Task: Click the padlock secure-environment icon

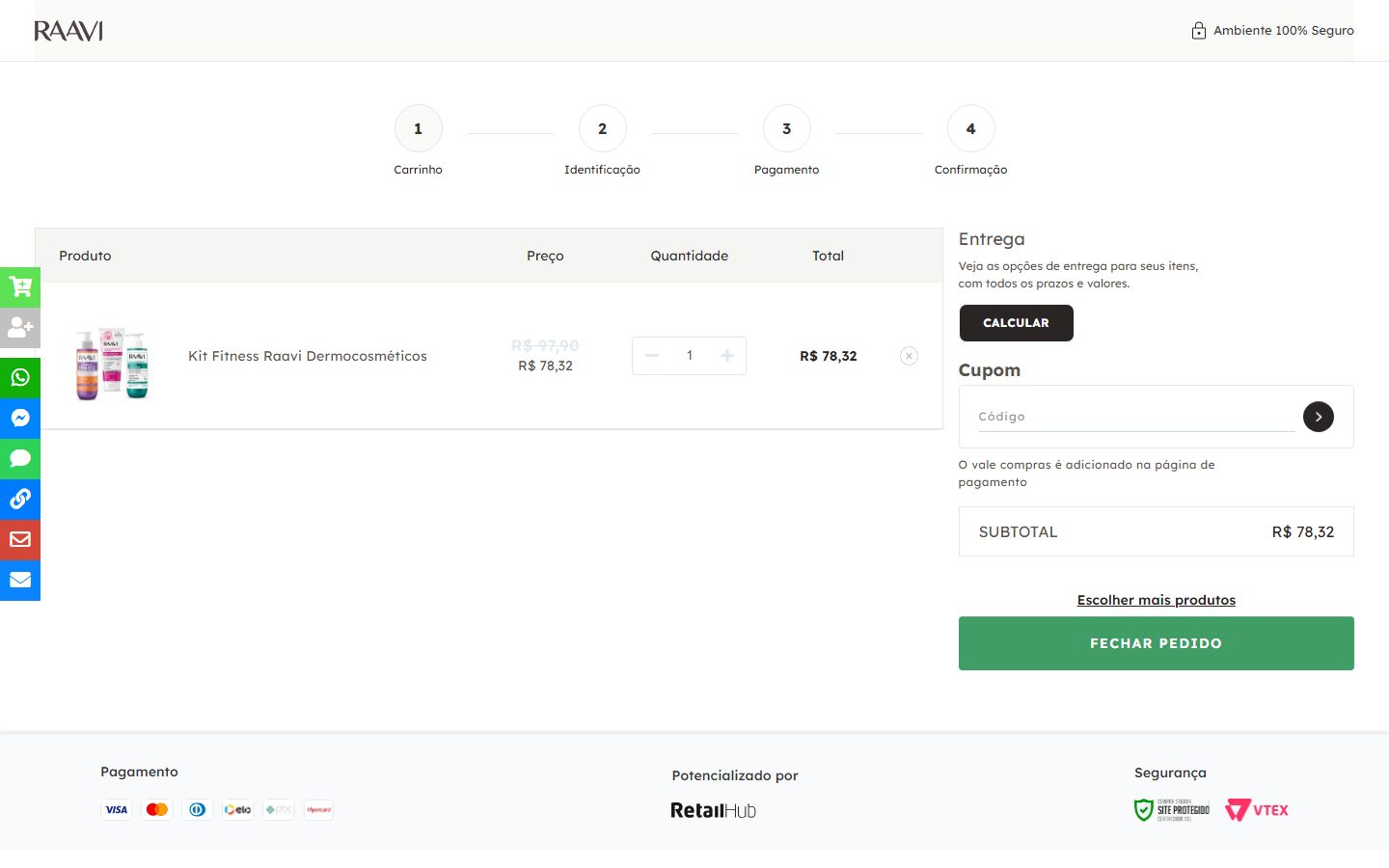Action: pyautogui.click(x=1198, y=31)
